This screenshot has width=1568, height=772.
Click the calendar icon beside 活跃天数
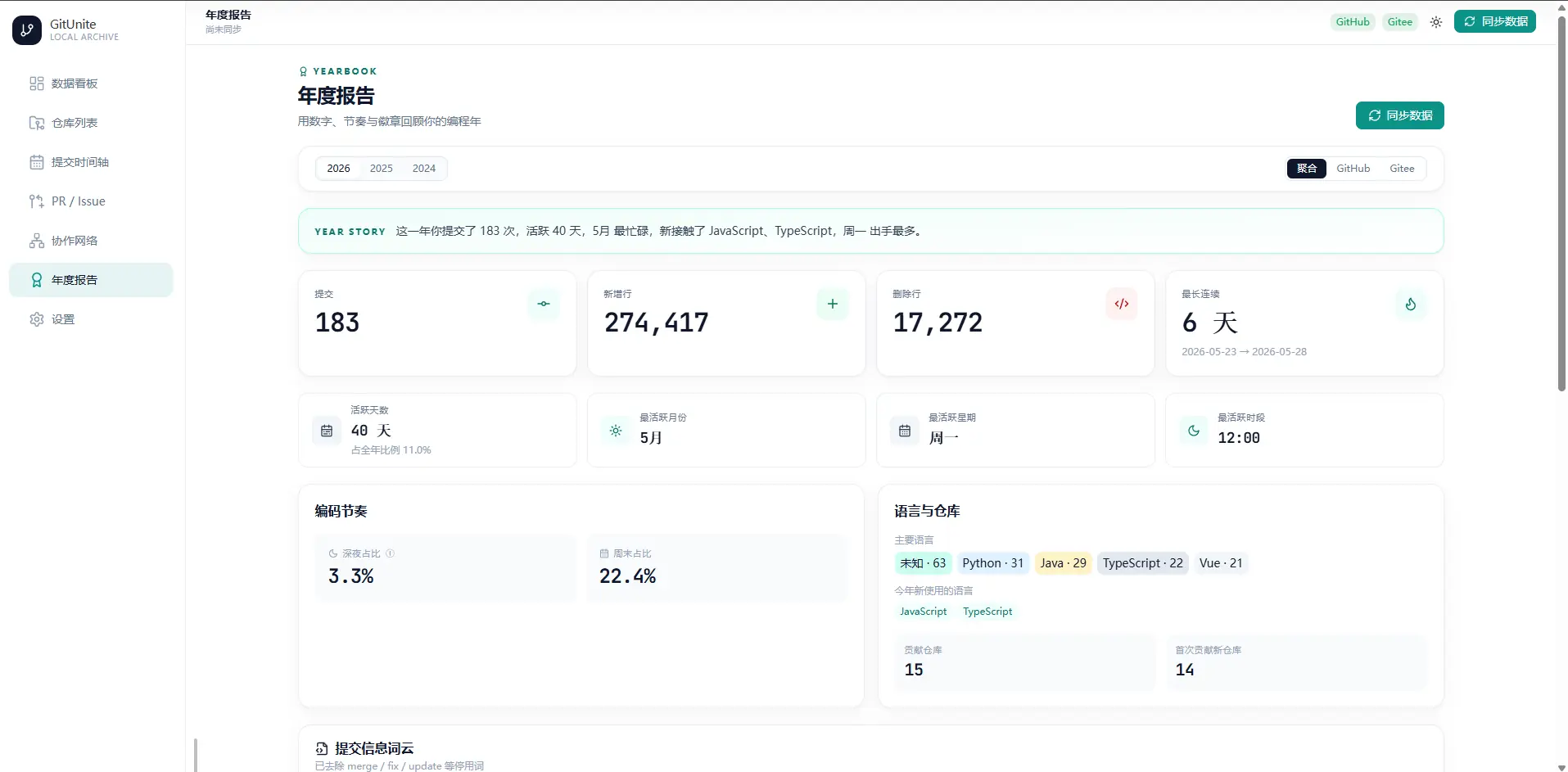coord(327,431)
